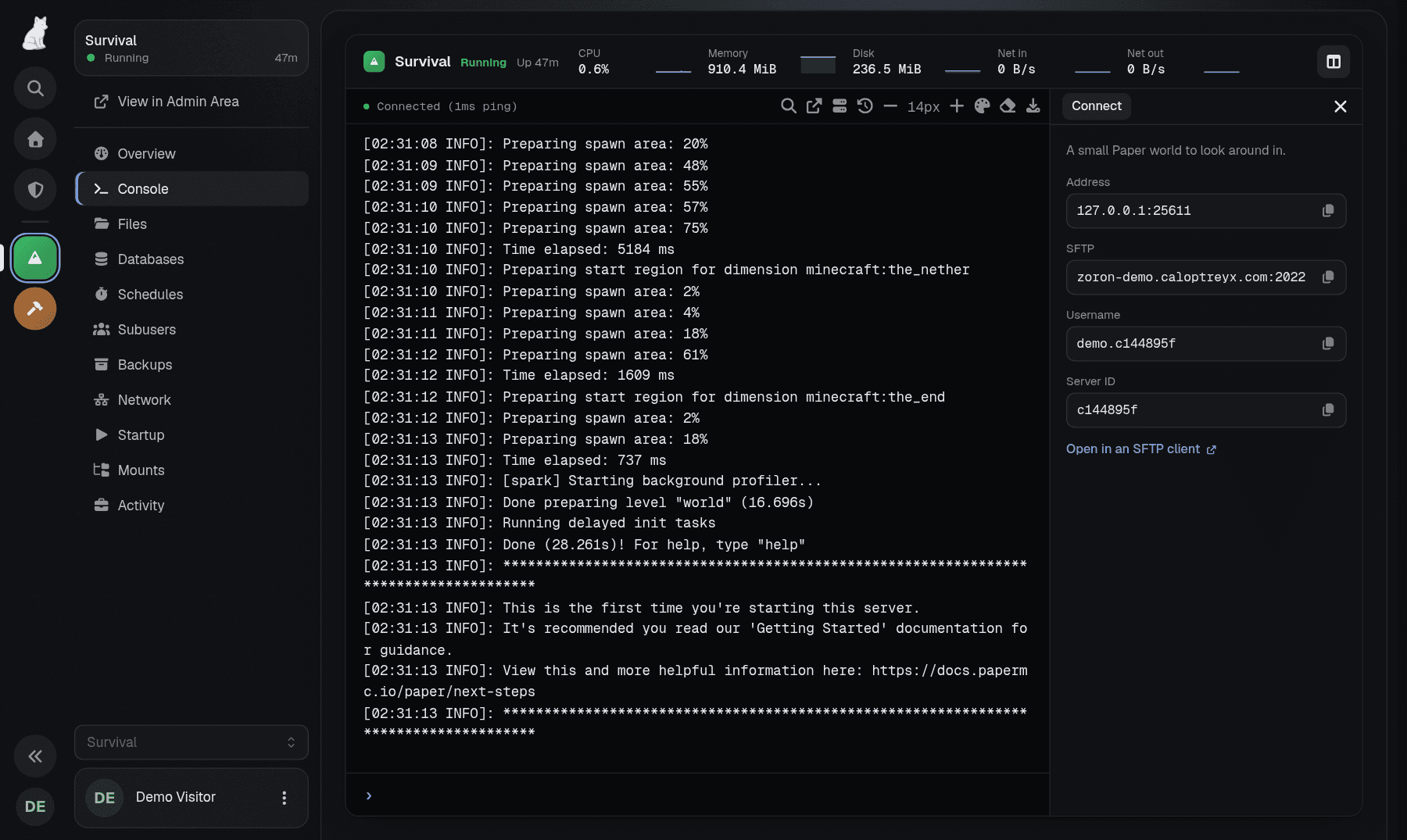Decrease console font size with minus

point(890,106)
